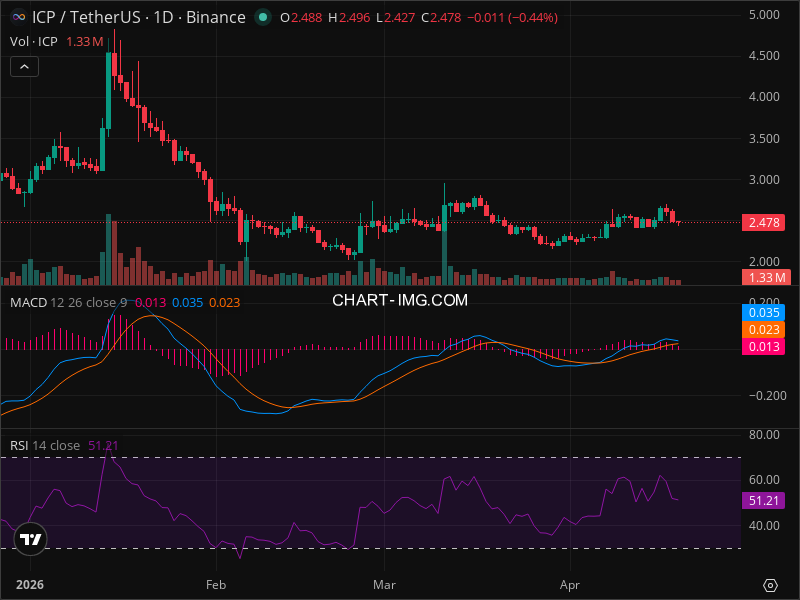Click the orange 0.023 signal axis label
800x600 pixels.
pyautogui.click(x=763, y=330)
